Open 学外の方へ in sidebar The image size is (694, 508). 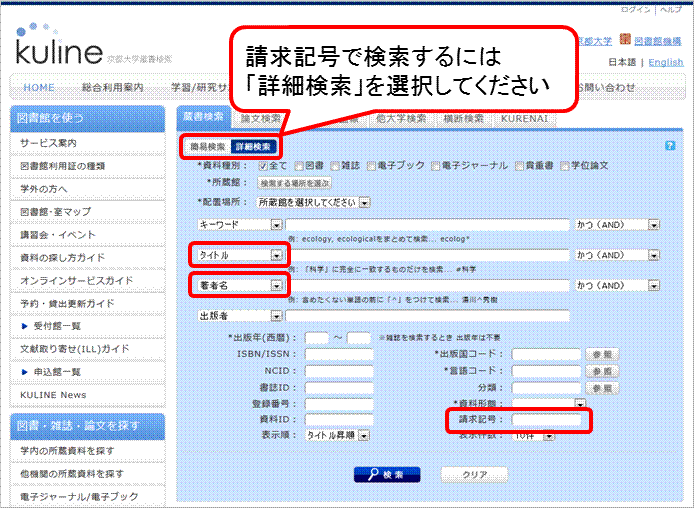(88, 189)
